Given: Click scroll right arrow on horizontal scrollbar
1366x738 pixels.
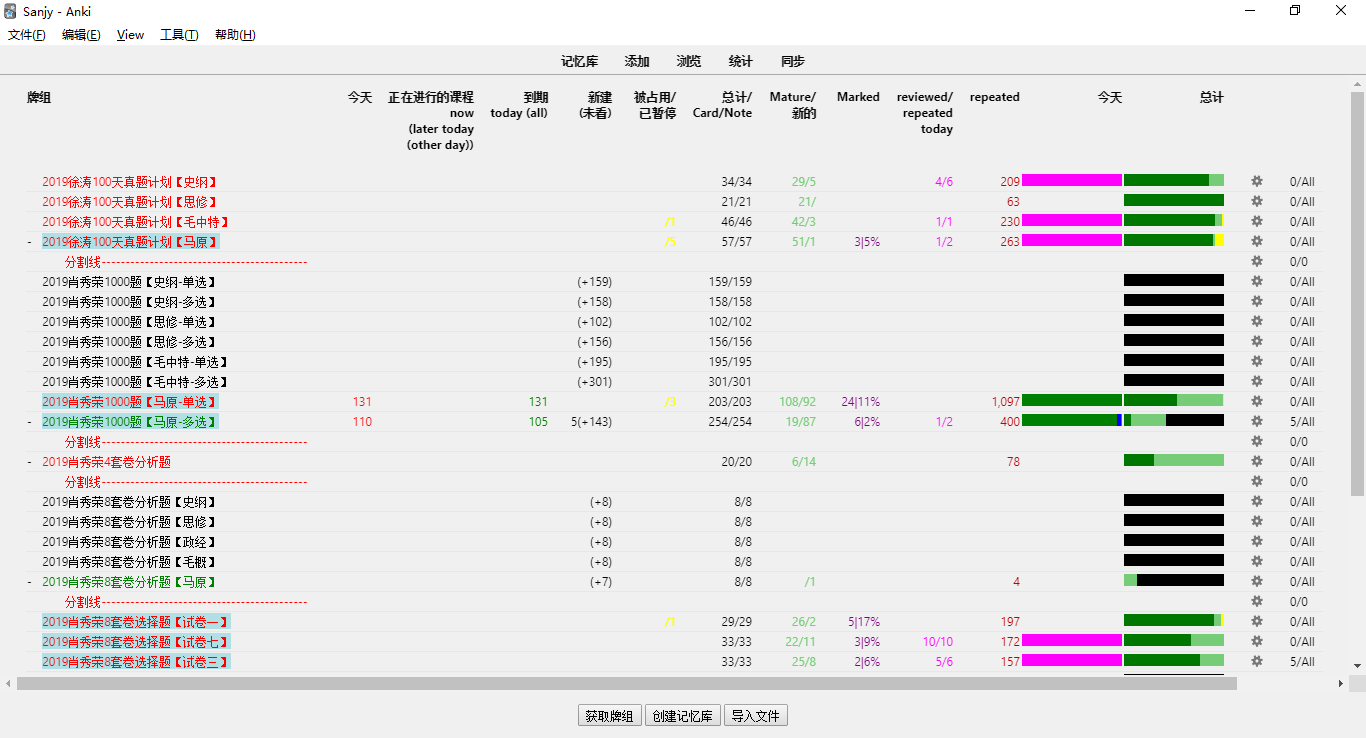Looking at the screenshot, I should pyautogui.click(x=1341, y=684).
